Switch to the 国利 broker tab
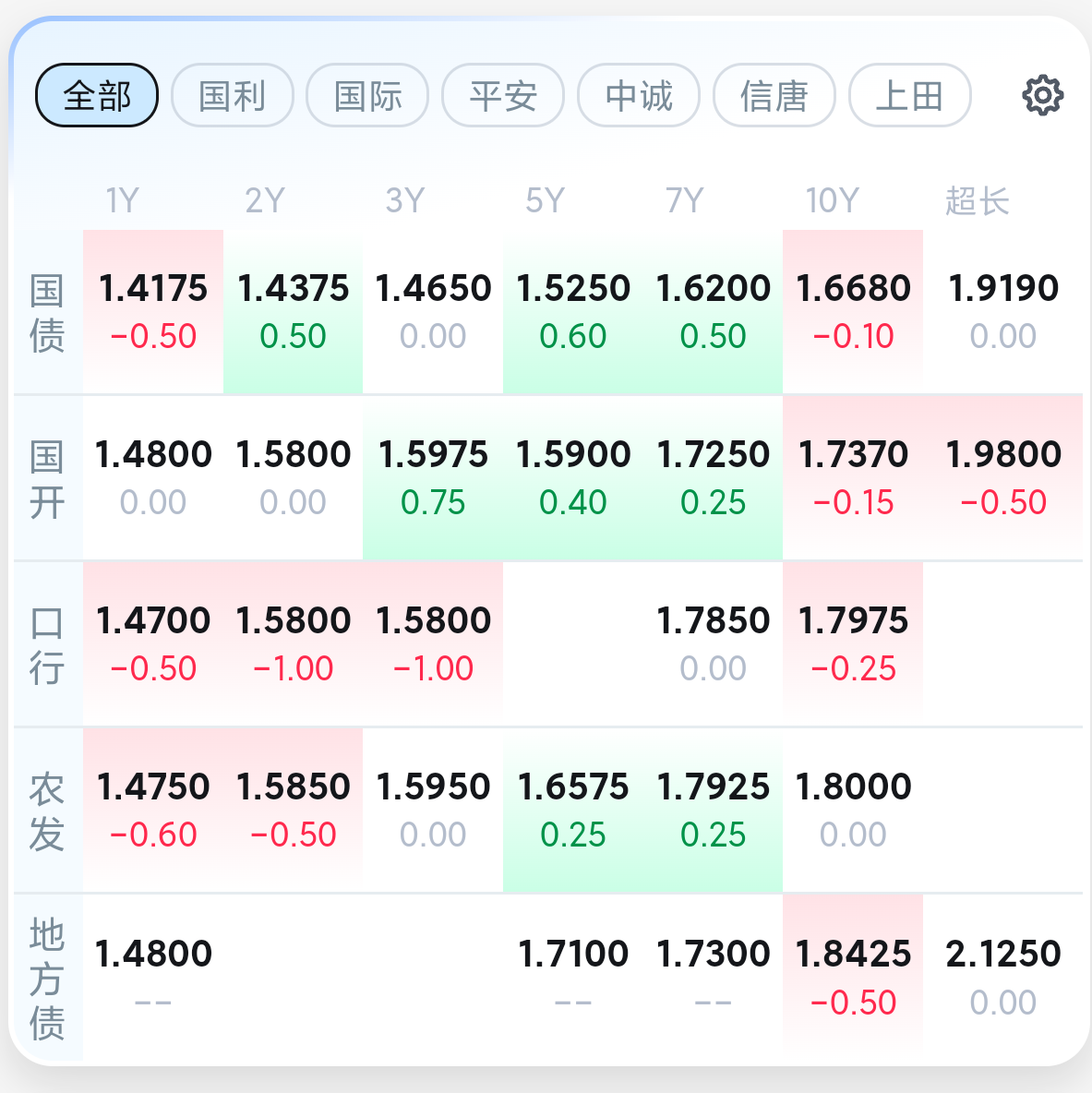The image size is (1092, 1093). click(232, 95)
